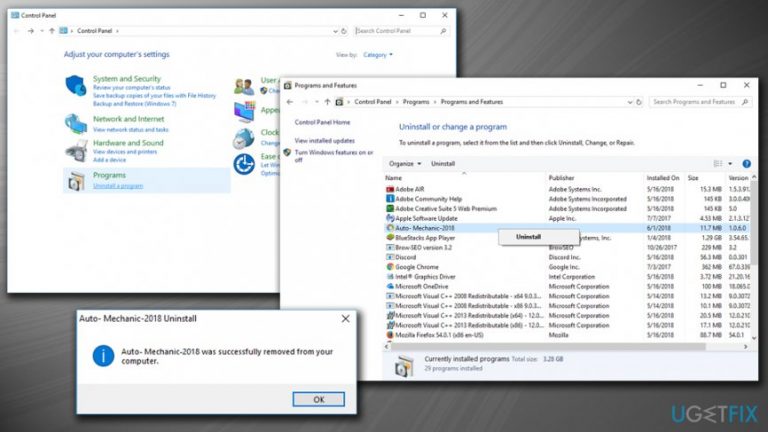Expand Control Panel address bar history dropdown
Viewport: 768px width, 432px height.
335,31
